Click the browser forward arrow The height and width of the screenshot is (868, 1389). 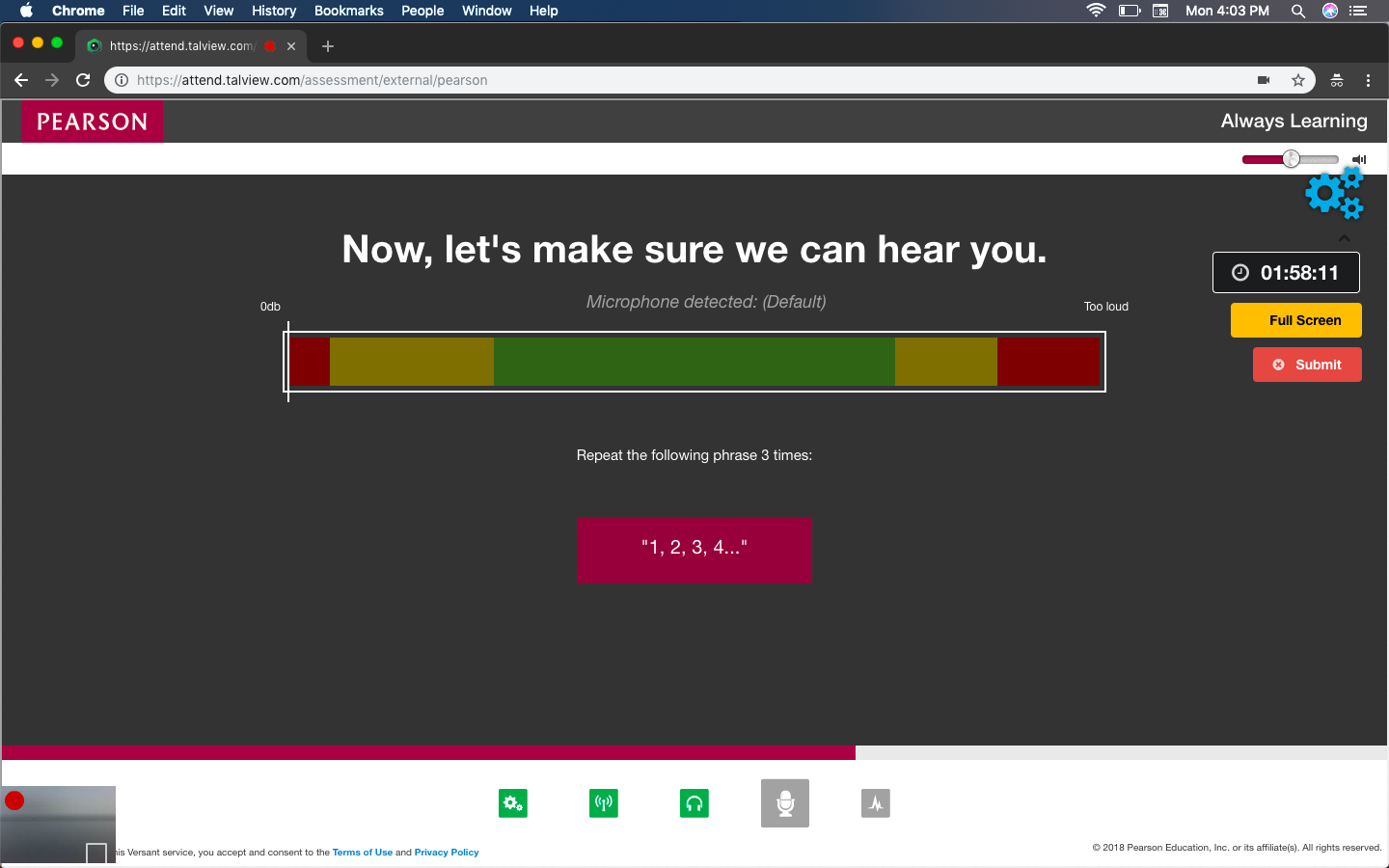(52, 80)
